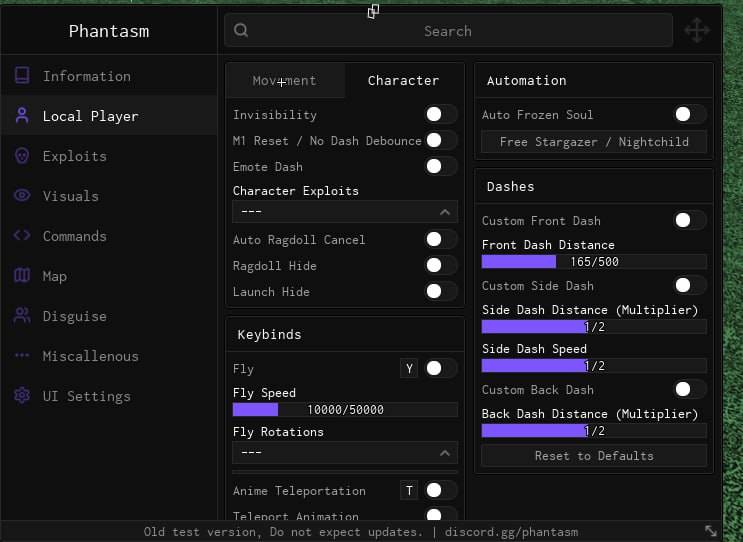Open the Map section
743x542 pixels.
(x=109, y=276)
